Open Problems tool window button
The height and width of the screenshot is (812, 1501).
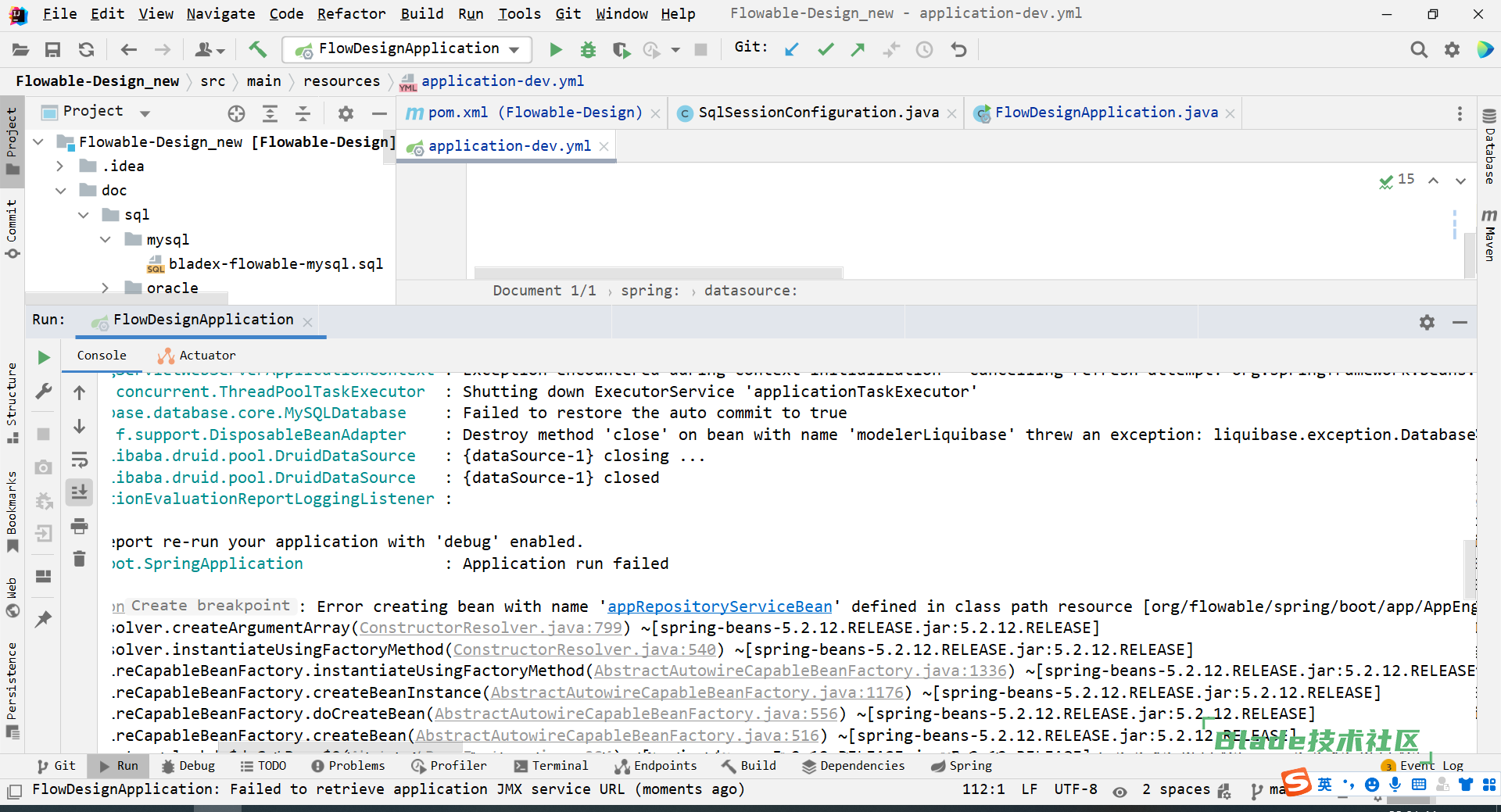349,766
